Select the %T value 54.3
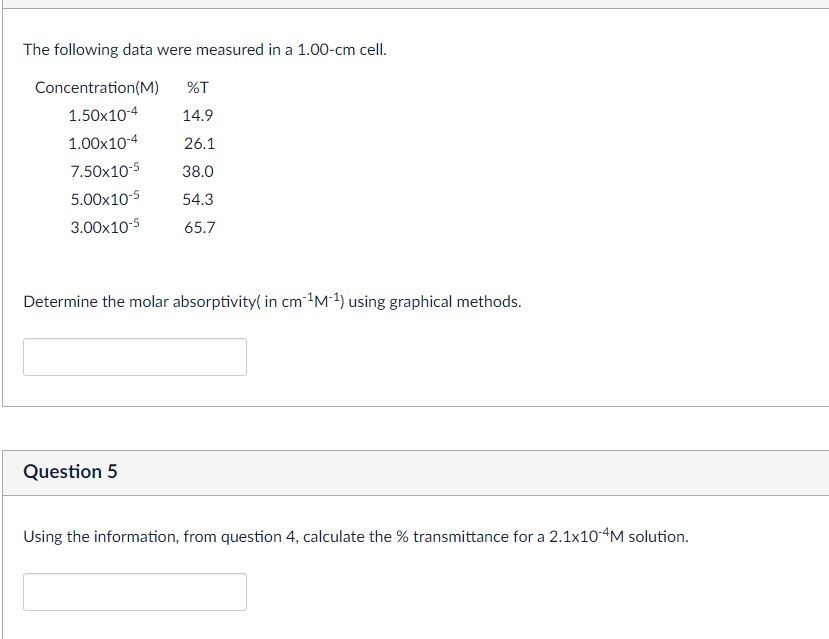Image resolution: width=829 pixels, height=639 pixels. pos(197,198)
